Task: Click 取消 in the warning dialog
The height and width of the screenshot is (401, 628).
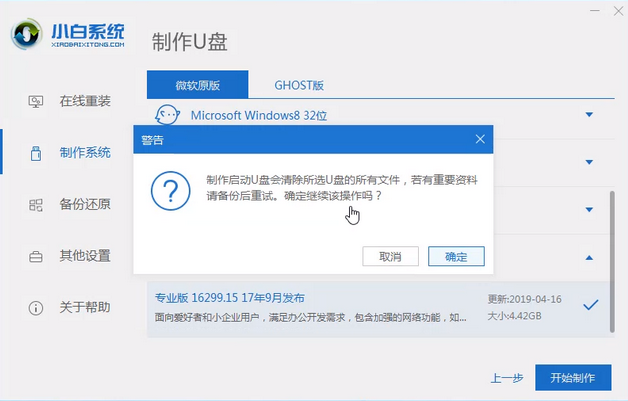Action: tap(390, 256)
